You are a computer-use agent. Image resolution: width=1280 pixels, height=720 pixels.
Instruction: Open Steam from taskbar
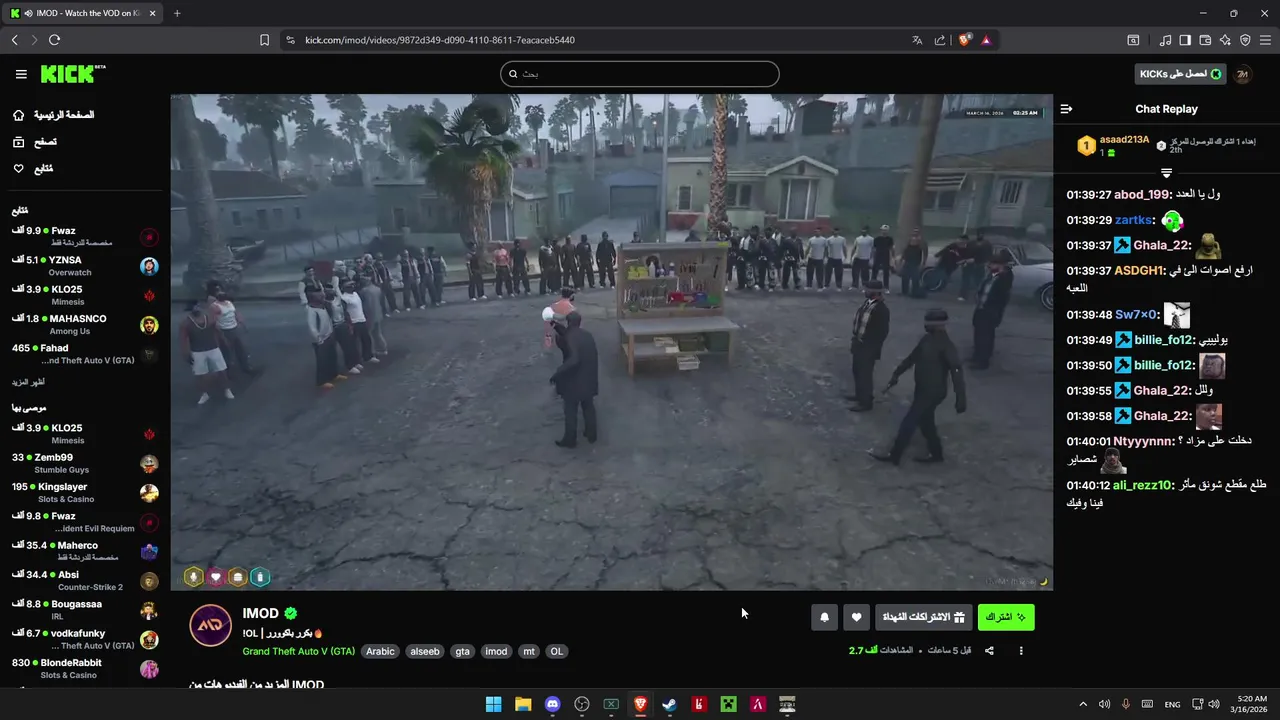click(x=669, y=704)
